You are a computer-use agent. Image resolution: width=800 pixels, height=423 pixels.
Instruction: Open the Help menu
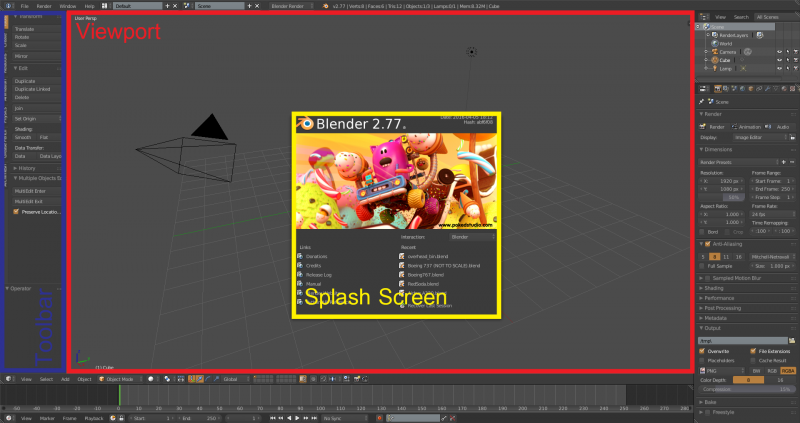pyautogui.click(x=89, y=6)
